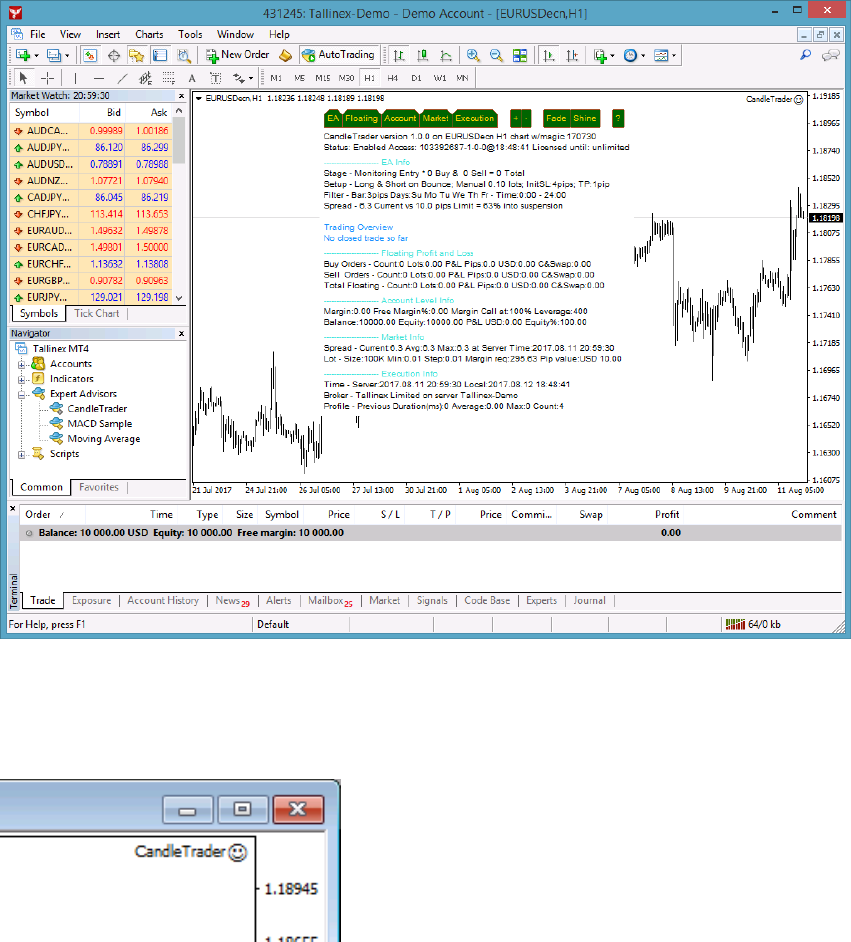This screenshot has height=942, width=851.
Task: Open the Profiles dropdown arrow
Action: coord(67,56)
